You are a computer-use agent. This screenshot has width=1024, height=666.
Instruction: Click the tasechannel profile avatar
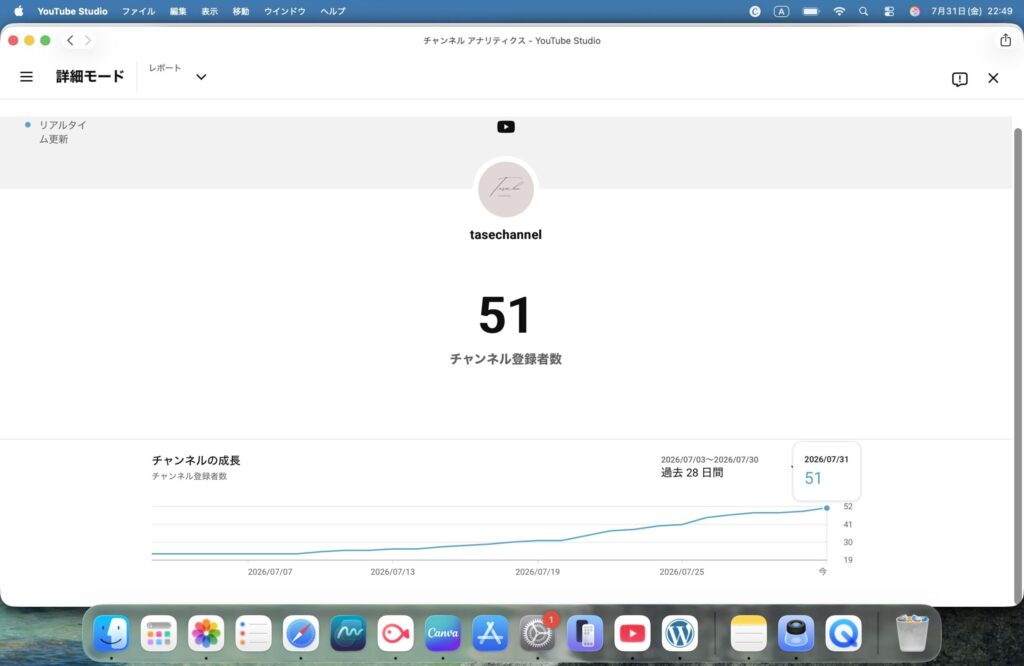tap(505, 189)
